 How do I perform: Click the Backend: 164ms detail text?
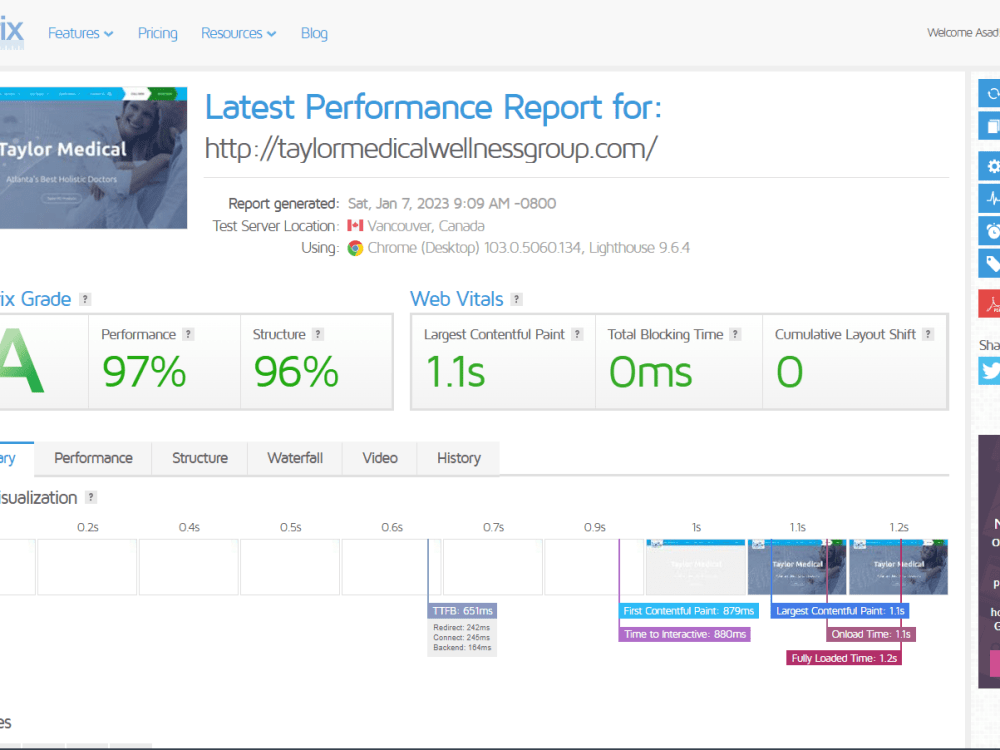(x=462, y=647)
